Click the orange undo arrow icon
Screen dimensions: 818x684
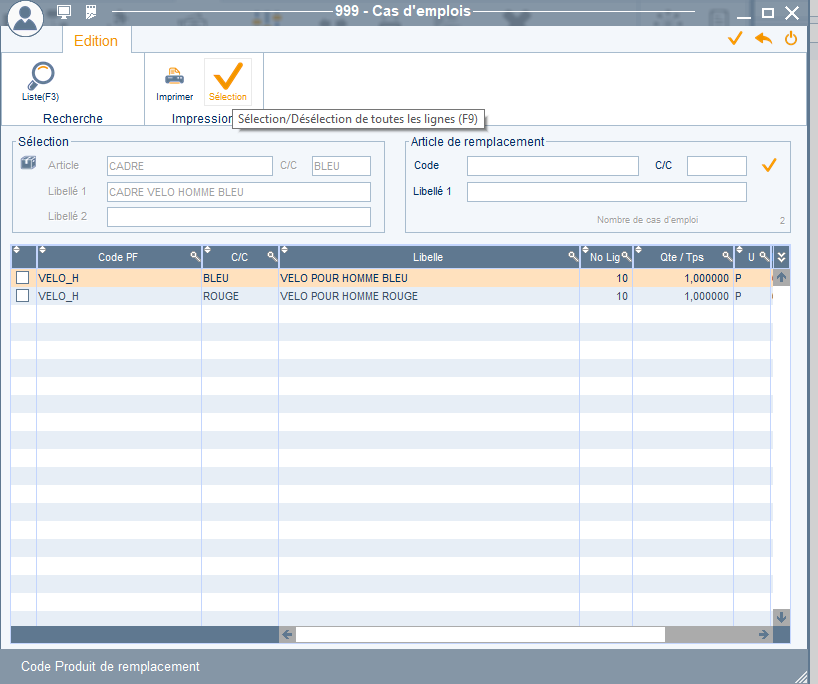763,39
